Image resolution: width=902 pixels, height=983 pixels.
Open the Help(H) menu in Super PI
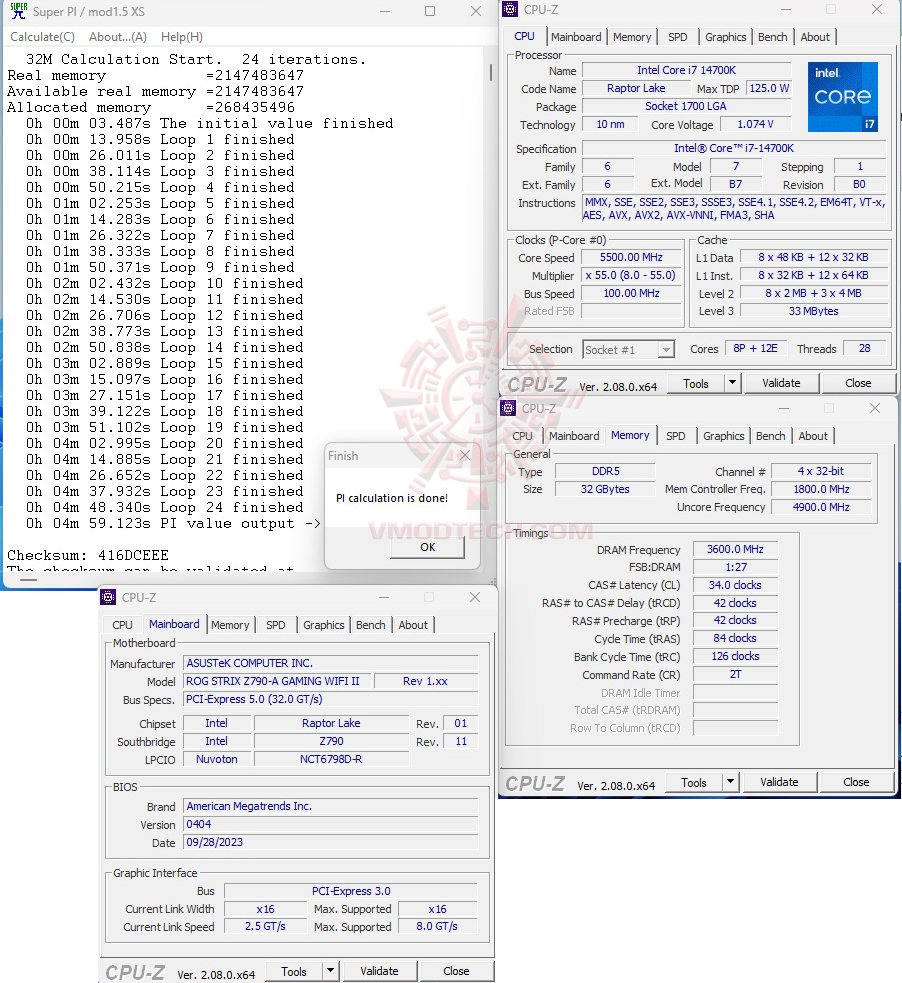click(x=182, y=37)
